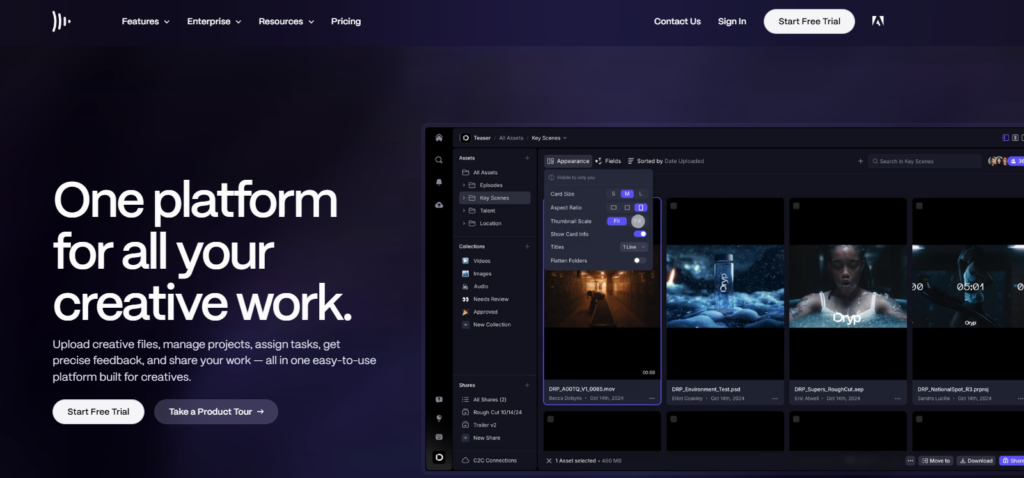1024x478 pixels.
Task: Clear selection with X beside 1 Asset selected
Action: coord(549,460)
